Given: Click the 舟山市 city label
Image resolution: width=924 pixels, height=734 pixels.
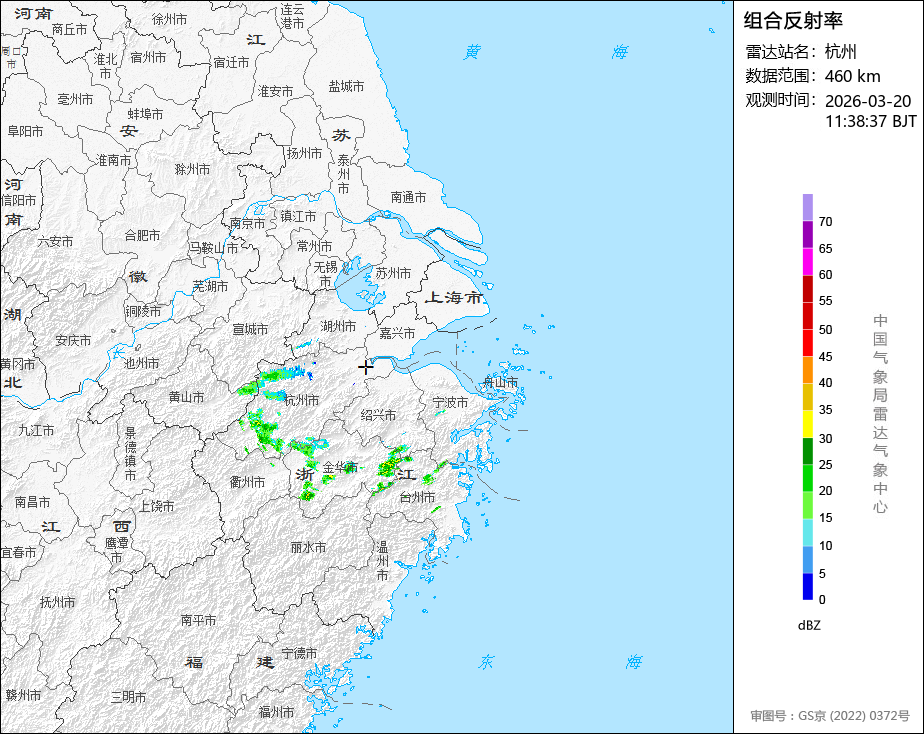Looking at the screenshot, I should point(500,382).
